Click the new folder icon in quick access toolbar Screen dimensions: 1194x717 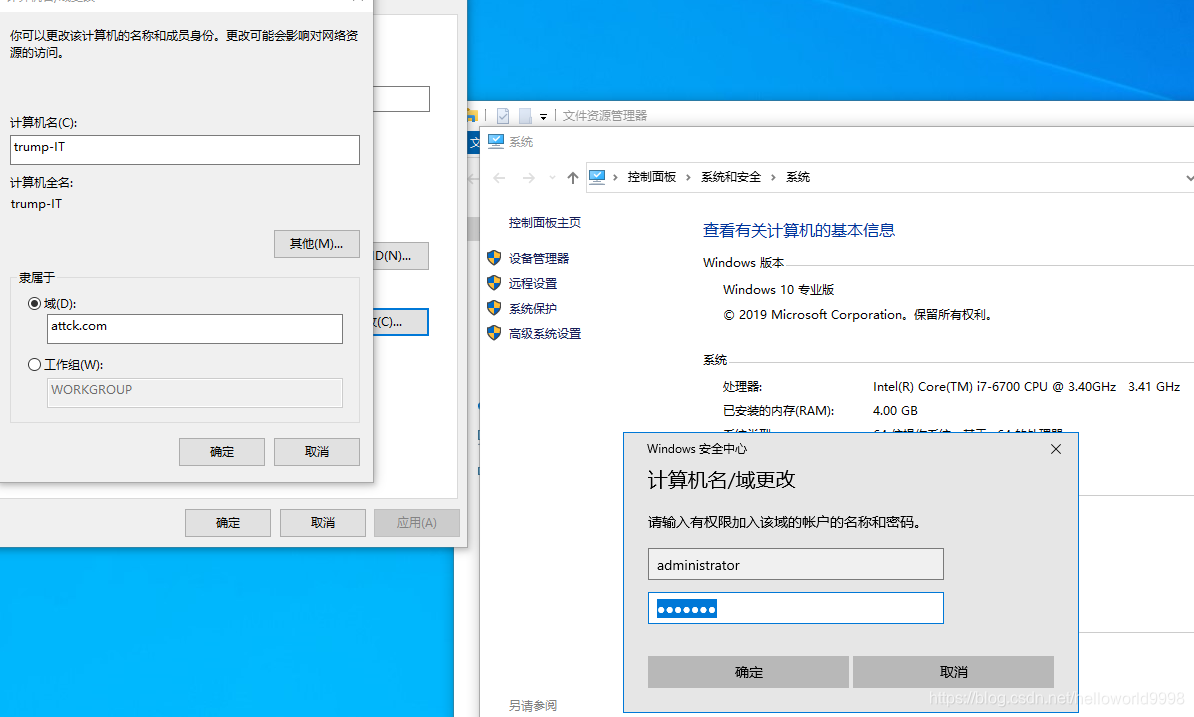point(524,115)
